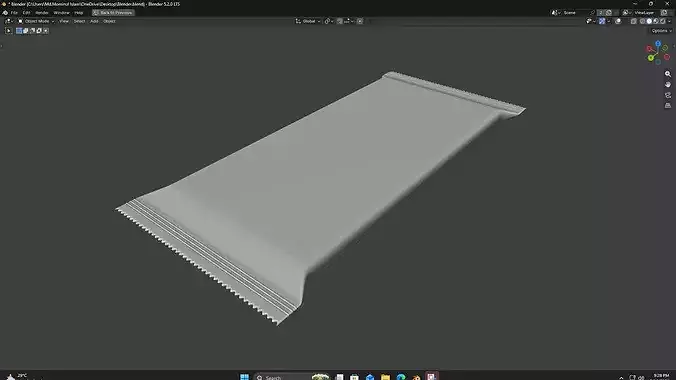
Task: Click the Blender logo menu icon
Action: click(x=5, y=13)
